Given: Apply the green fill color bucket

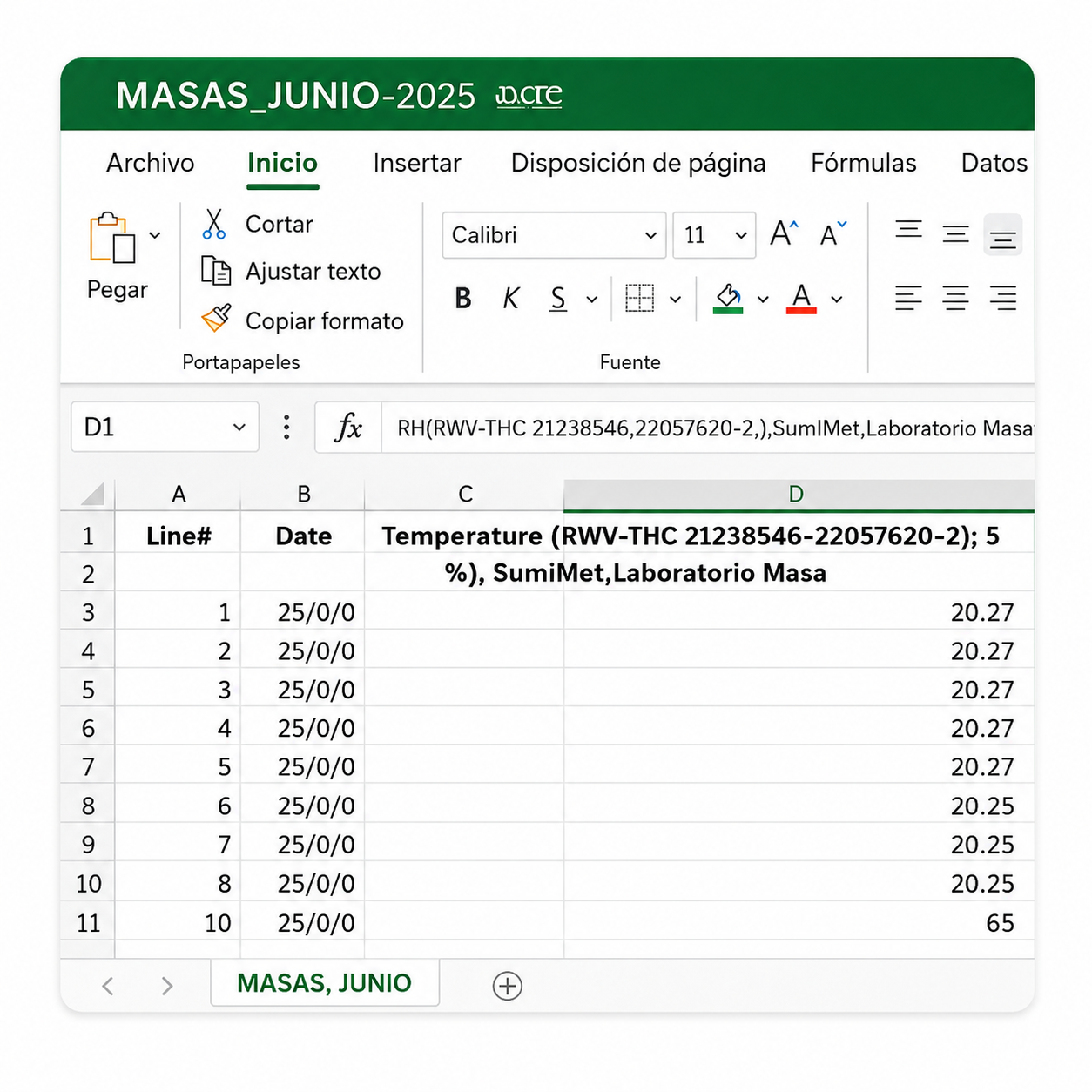Looking at the screenshot, I should [x=728, y=299].
